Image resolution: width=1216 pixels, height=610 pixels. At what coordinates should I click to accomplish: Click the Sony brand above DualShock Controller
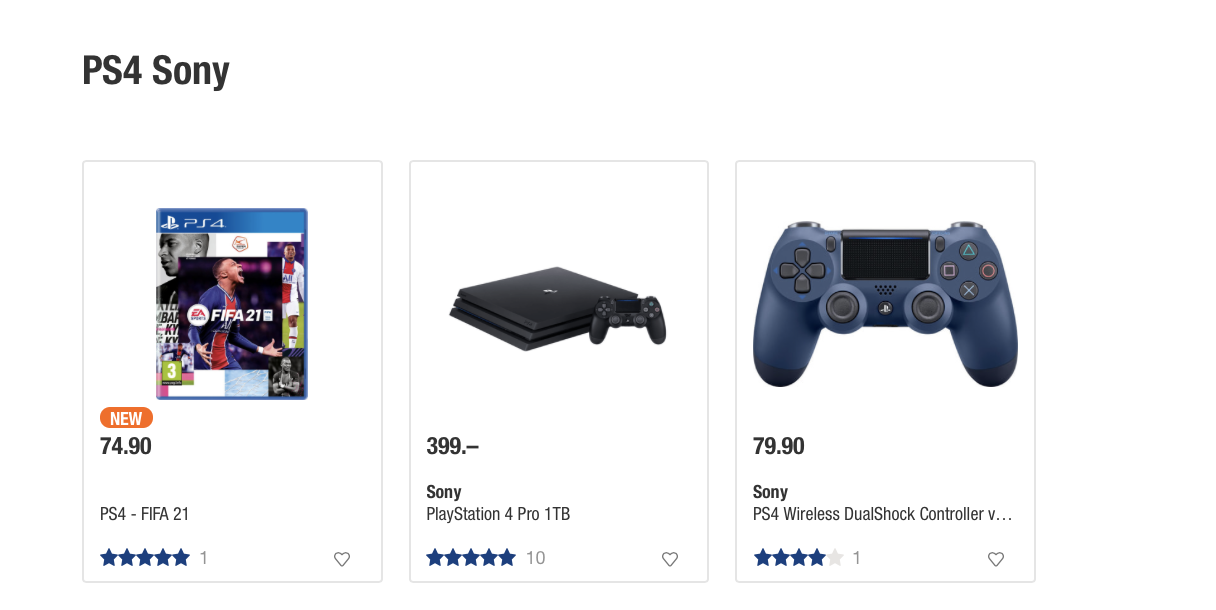771,492
